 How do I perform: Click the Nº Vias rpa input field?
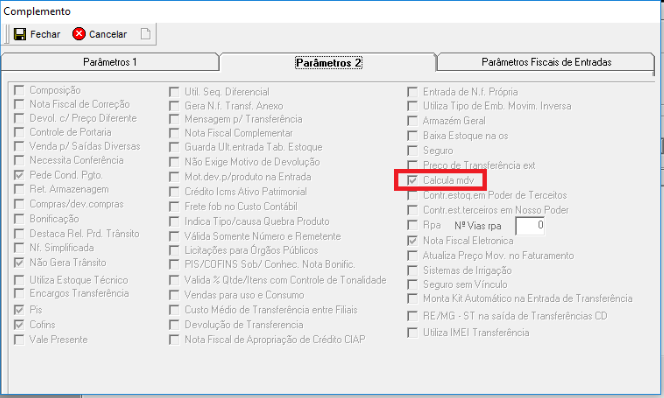(x=530, y=225)
